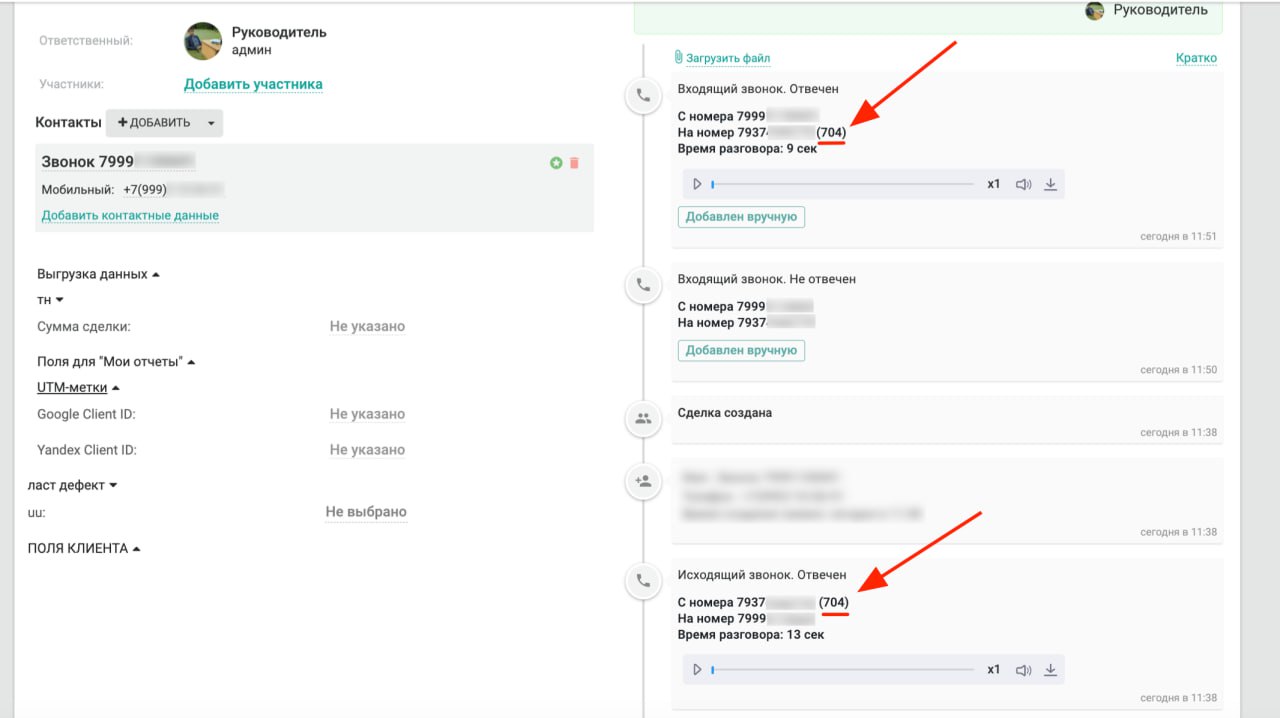The image size is (1280, 718).
Task: Delete contact using the red trash icon
Action: pos(574,163)
